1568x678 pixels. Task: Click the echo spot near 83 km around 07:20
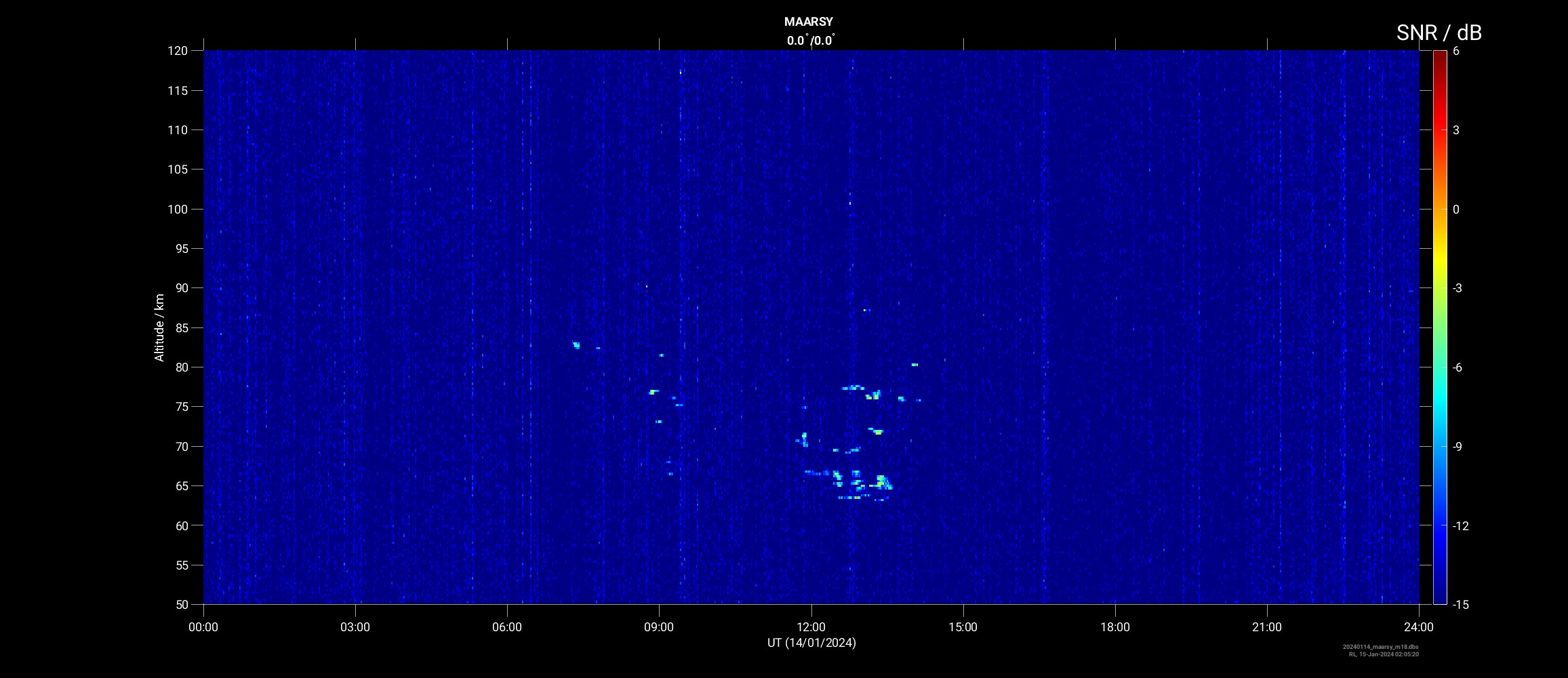(576, 345)
